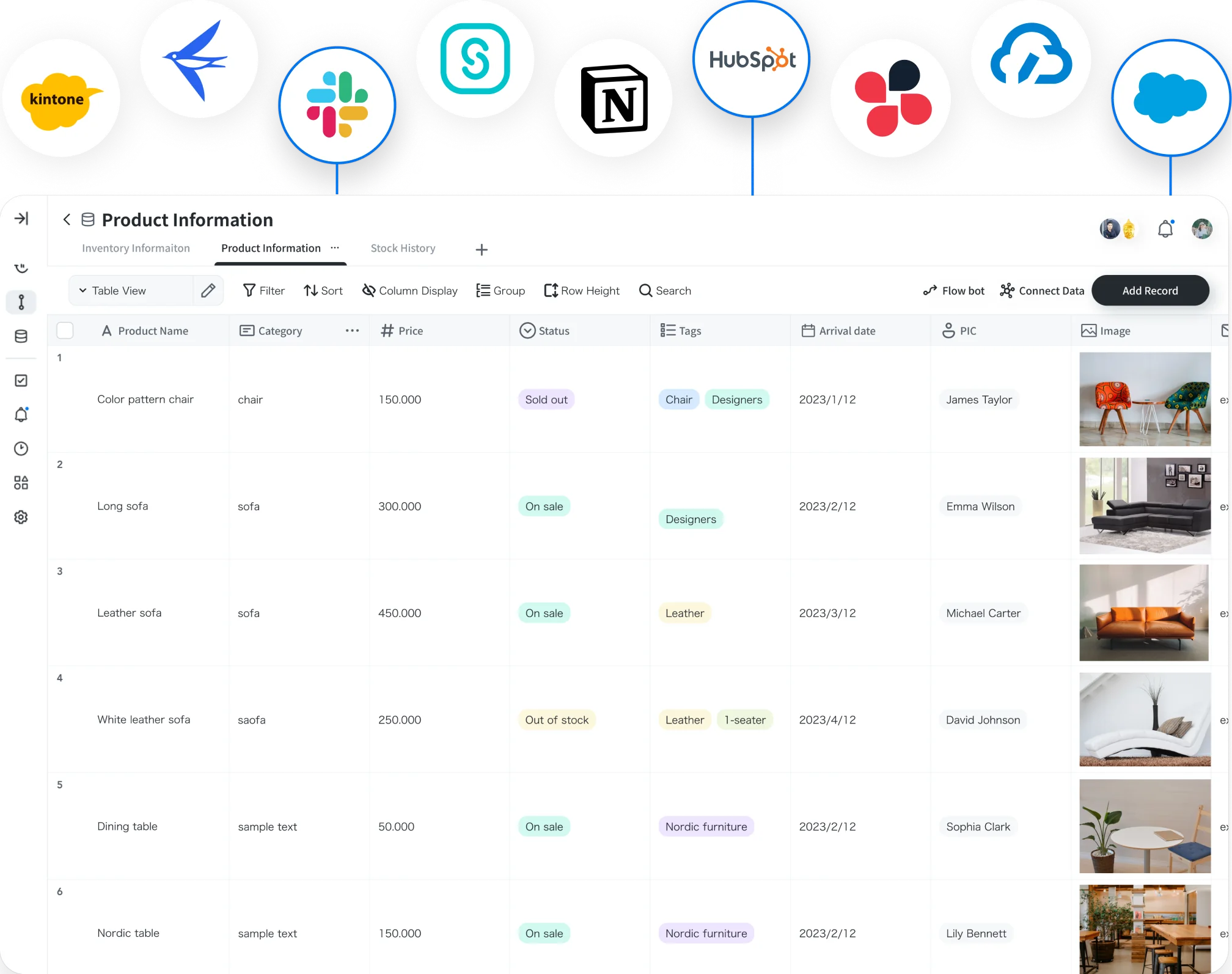Click the Michael Carter PIC chip
Screen dimensions: 1232x974
pyautogui.click(x=983, y=613)
